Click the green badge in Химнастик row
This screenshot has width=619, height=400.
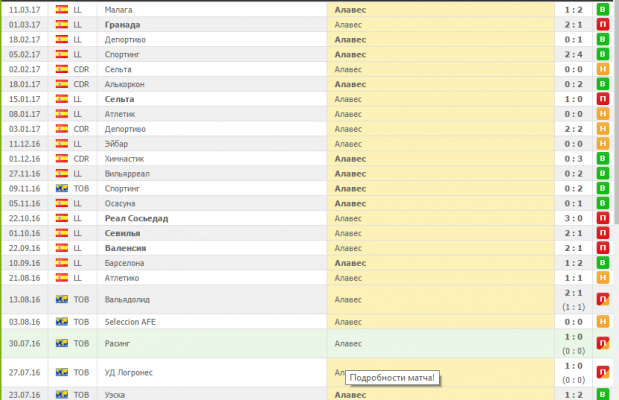pos(603,158)
